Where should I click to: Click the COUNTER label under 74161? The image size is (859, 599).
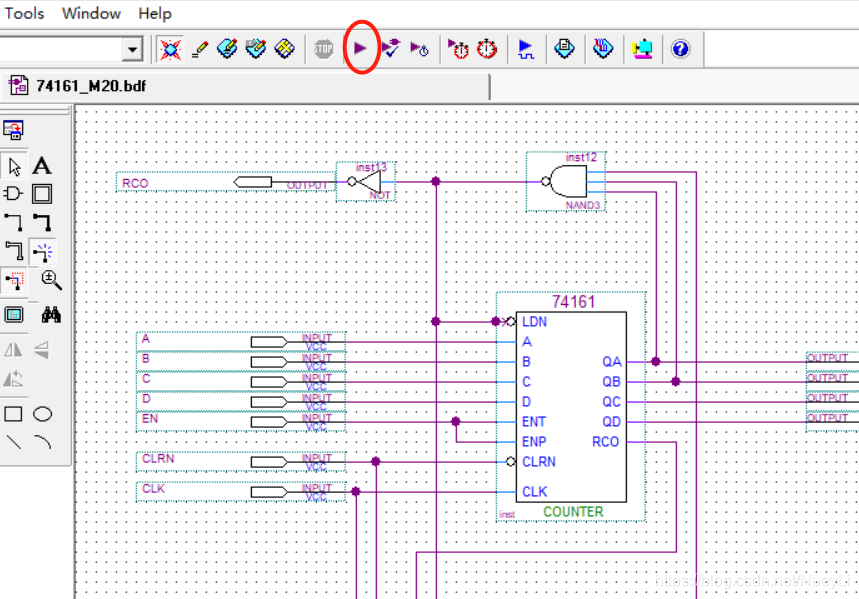573,512
